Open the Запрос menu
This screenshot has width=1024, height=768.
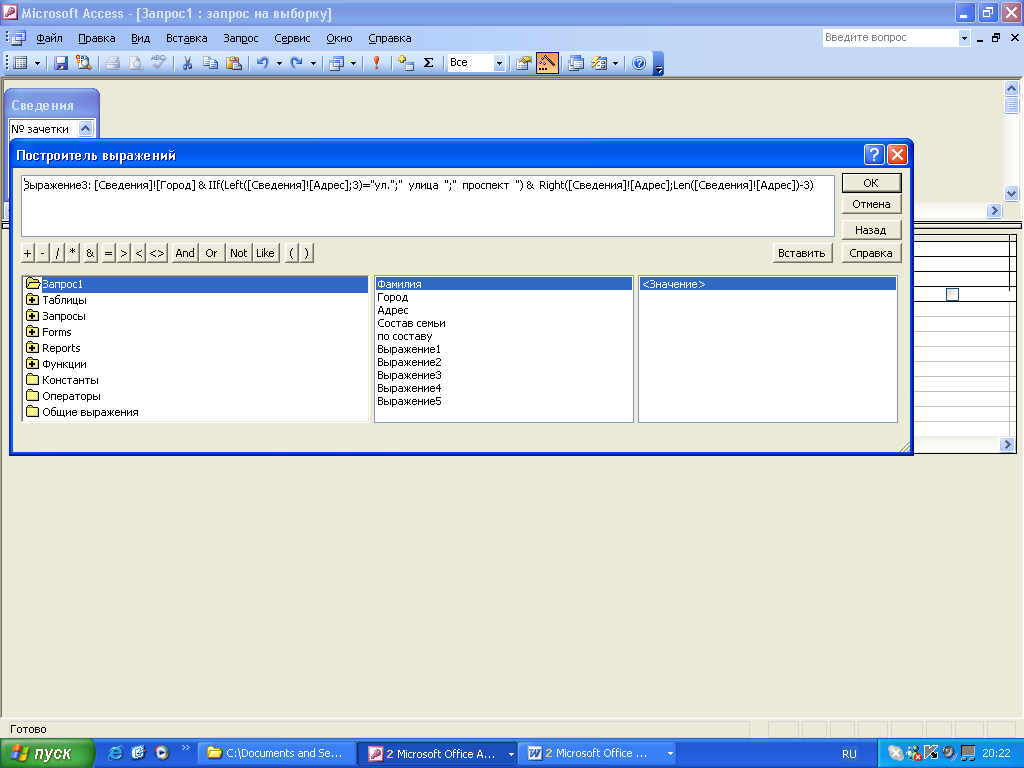coord(241,38)
